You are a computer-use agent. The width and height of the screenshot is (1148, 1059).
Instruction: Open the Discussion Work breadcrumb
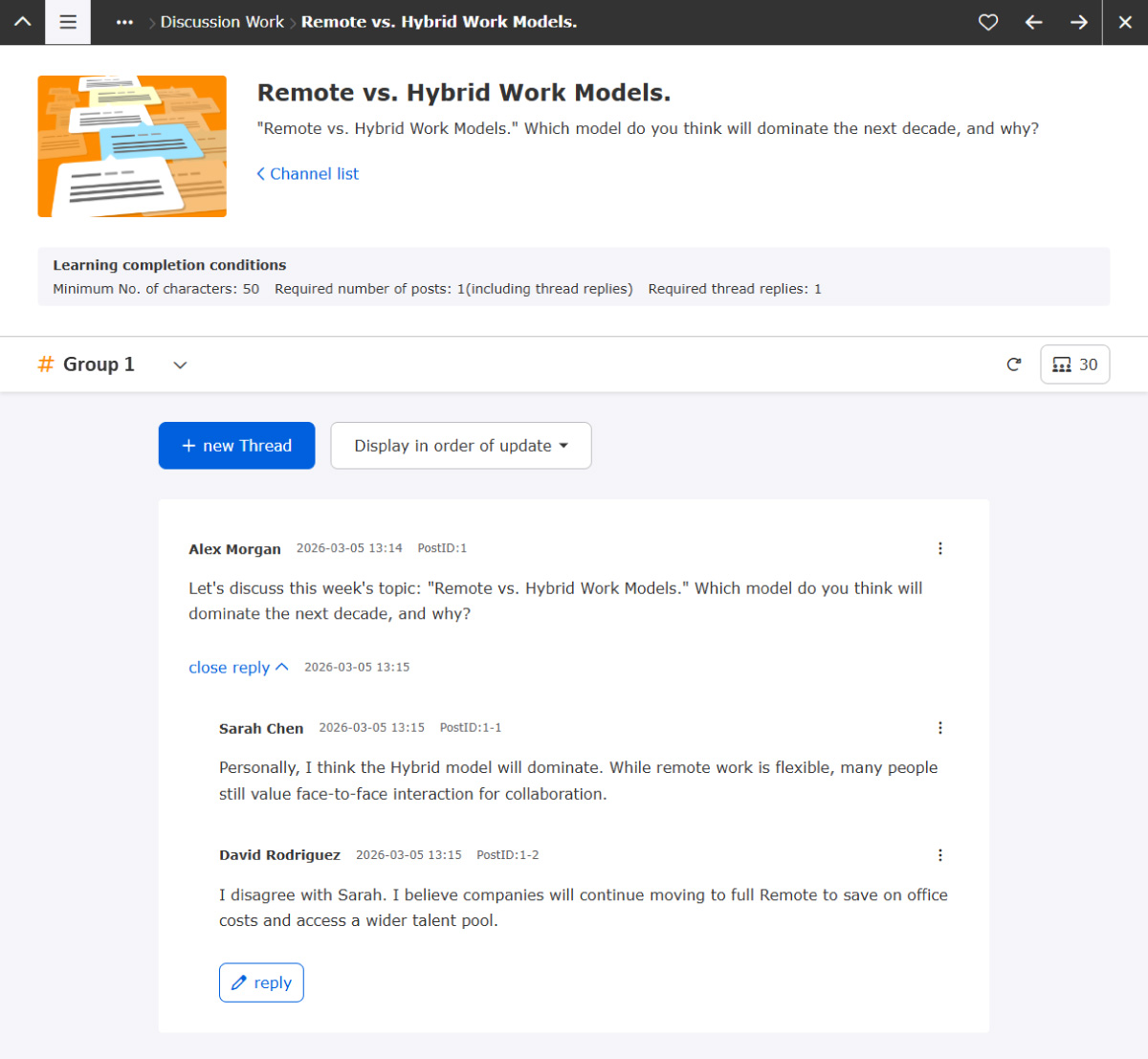pos(222,22)
